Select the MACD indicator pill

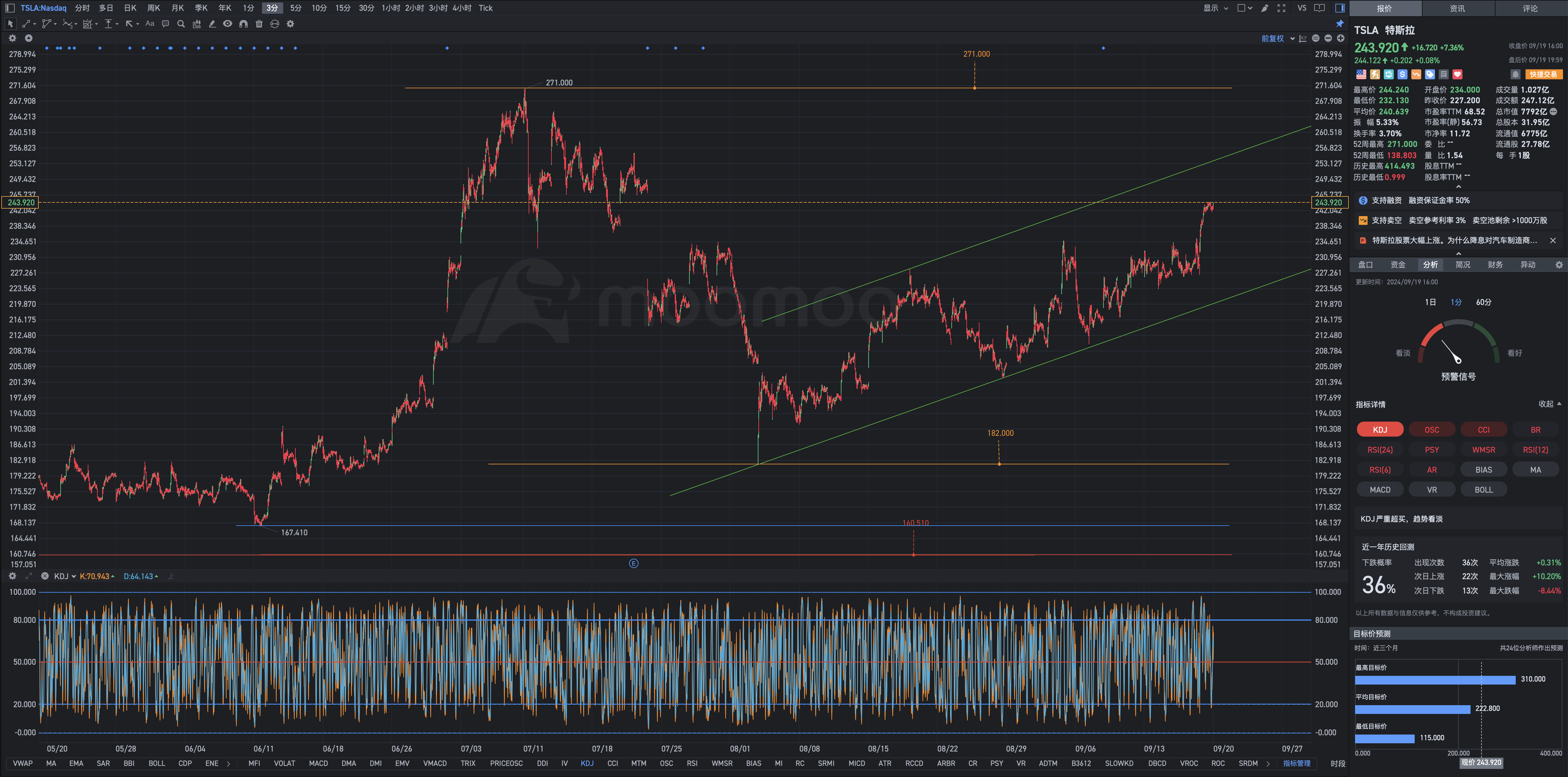[1380, 490]
